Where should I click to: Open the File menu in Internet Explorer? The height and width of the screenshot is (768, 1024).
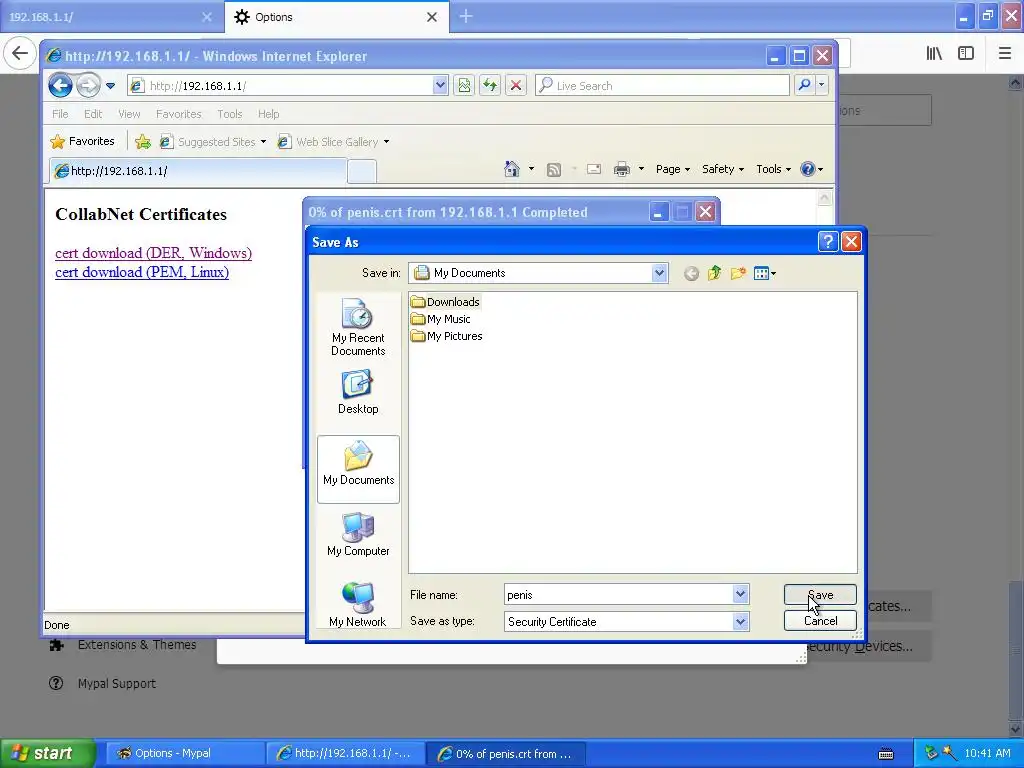point(60,114)
